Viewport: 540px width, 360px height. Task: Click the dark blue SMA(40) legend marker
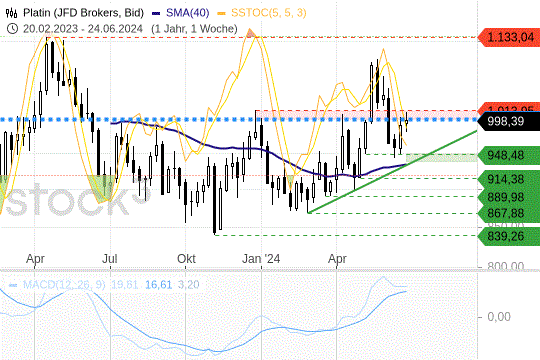pos(156,13)
